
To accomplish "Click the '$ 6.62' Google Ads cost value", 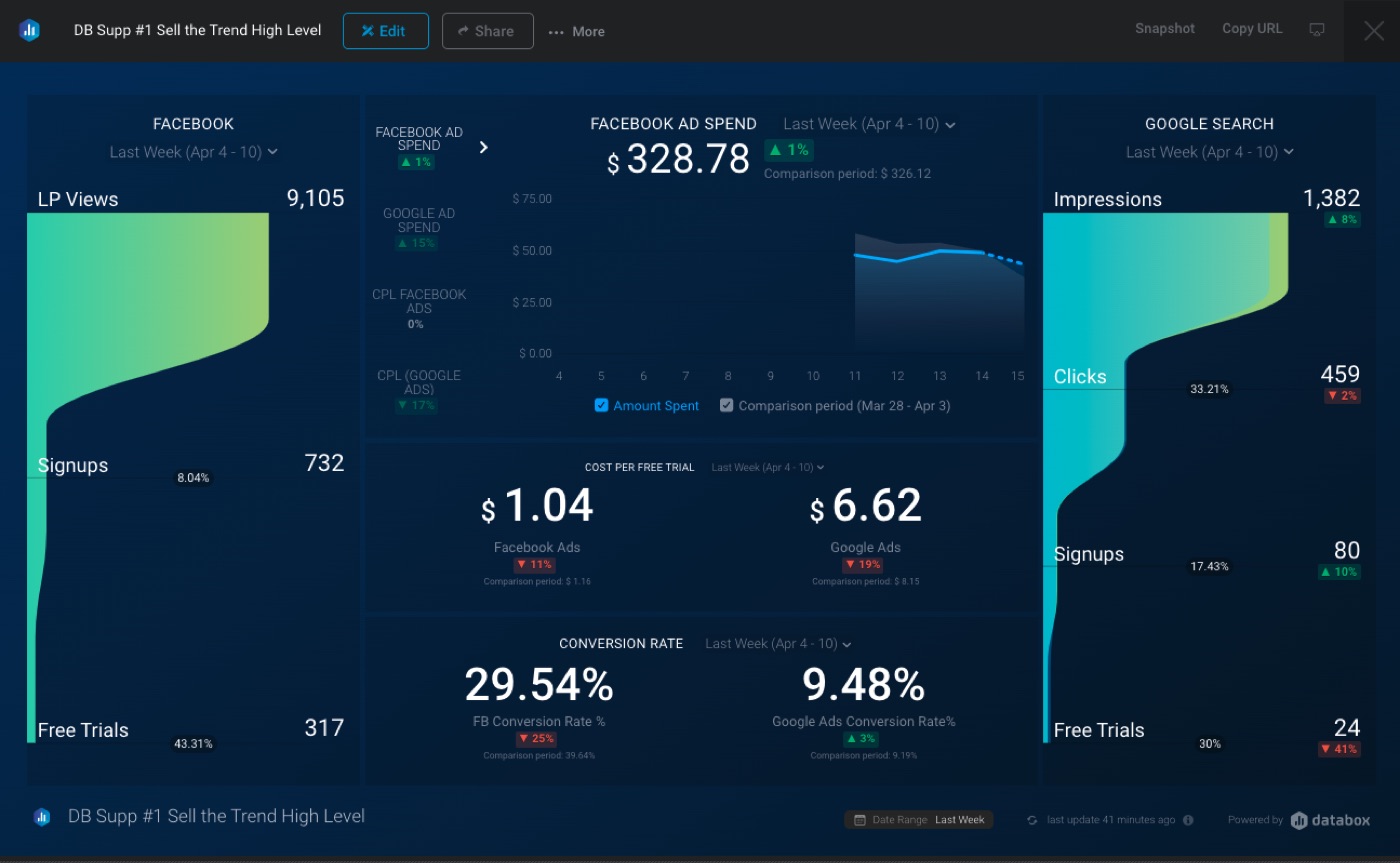I will (866, 506).
